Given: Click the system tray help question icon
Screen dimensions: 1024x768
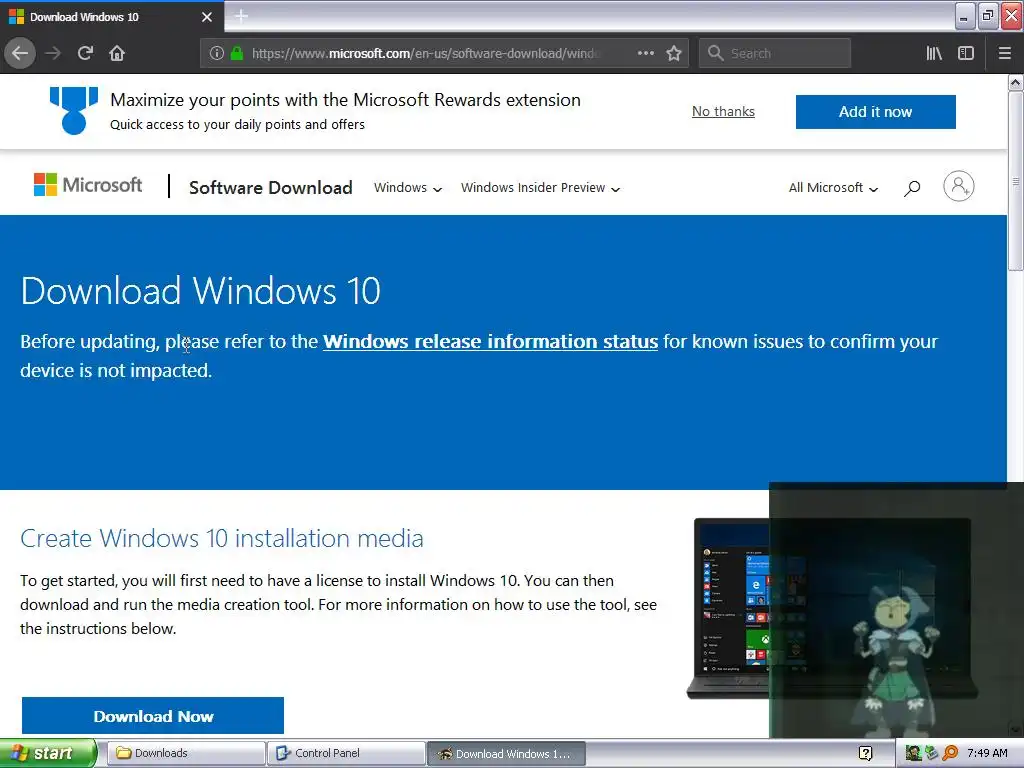Looking at the screenshot, I should [865, 754].
